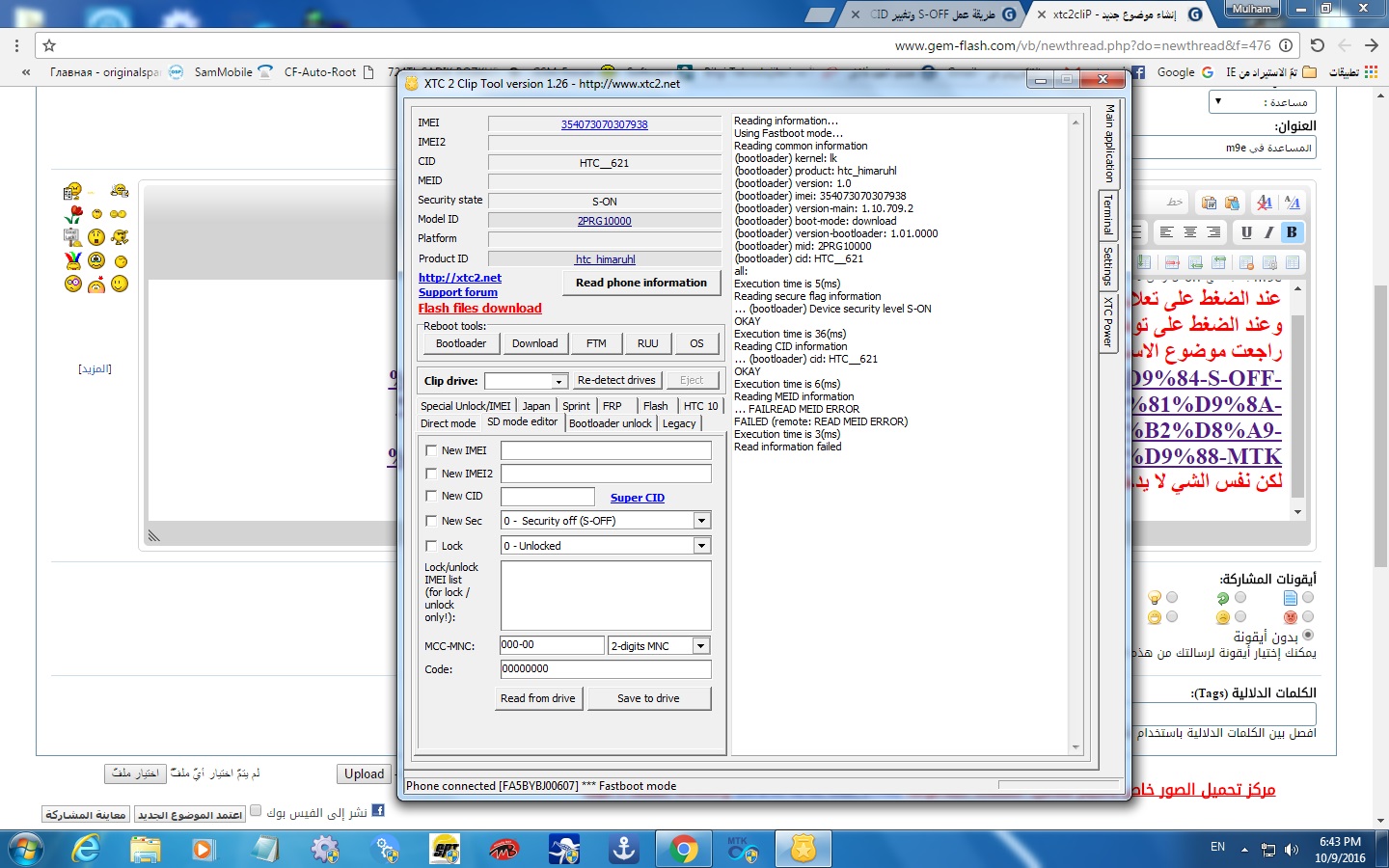The height and width of the screenshot is (868, 1389).
Task: Align text right in the forum editor
Action: click(x=1213, y=232)
